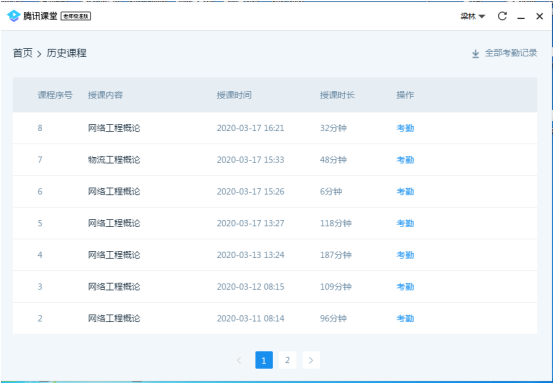The width and height of the screenshot is (553, 383).
Task: Open 考勤 for course number 2
Action: point(405,318)
